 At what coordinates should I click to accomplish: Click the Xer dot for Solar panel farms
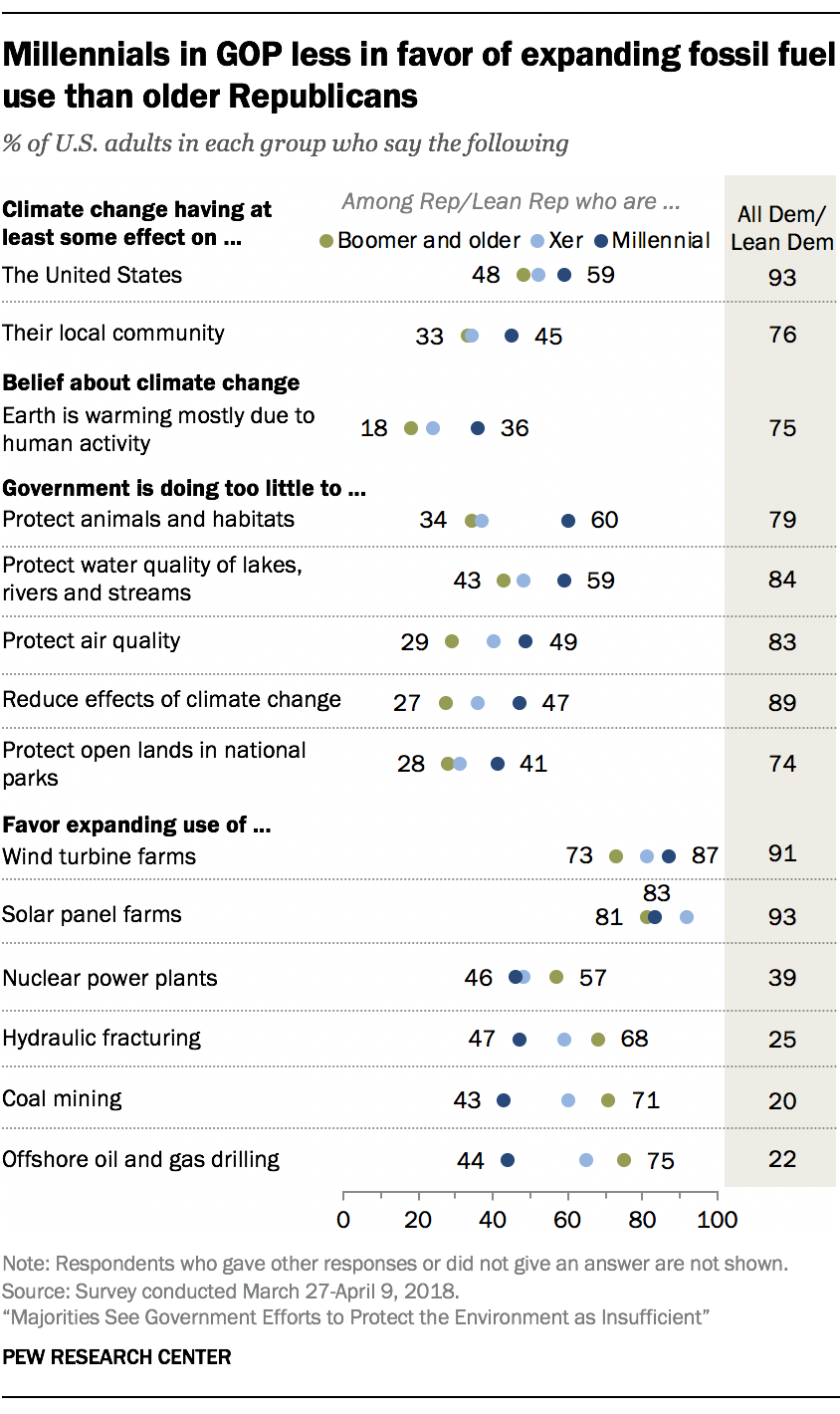tap(686, 916)
